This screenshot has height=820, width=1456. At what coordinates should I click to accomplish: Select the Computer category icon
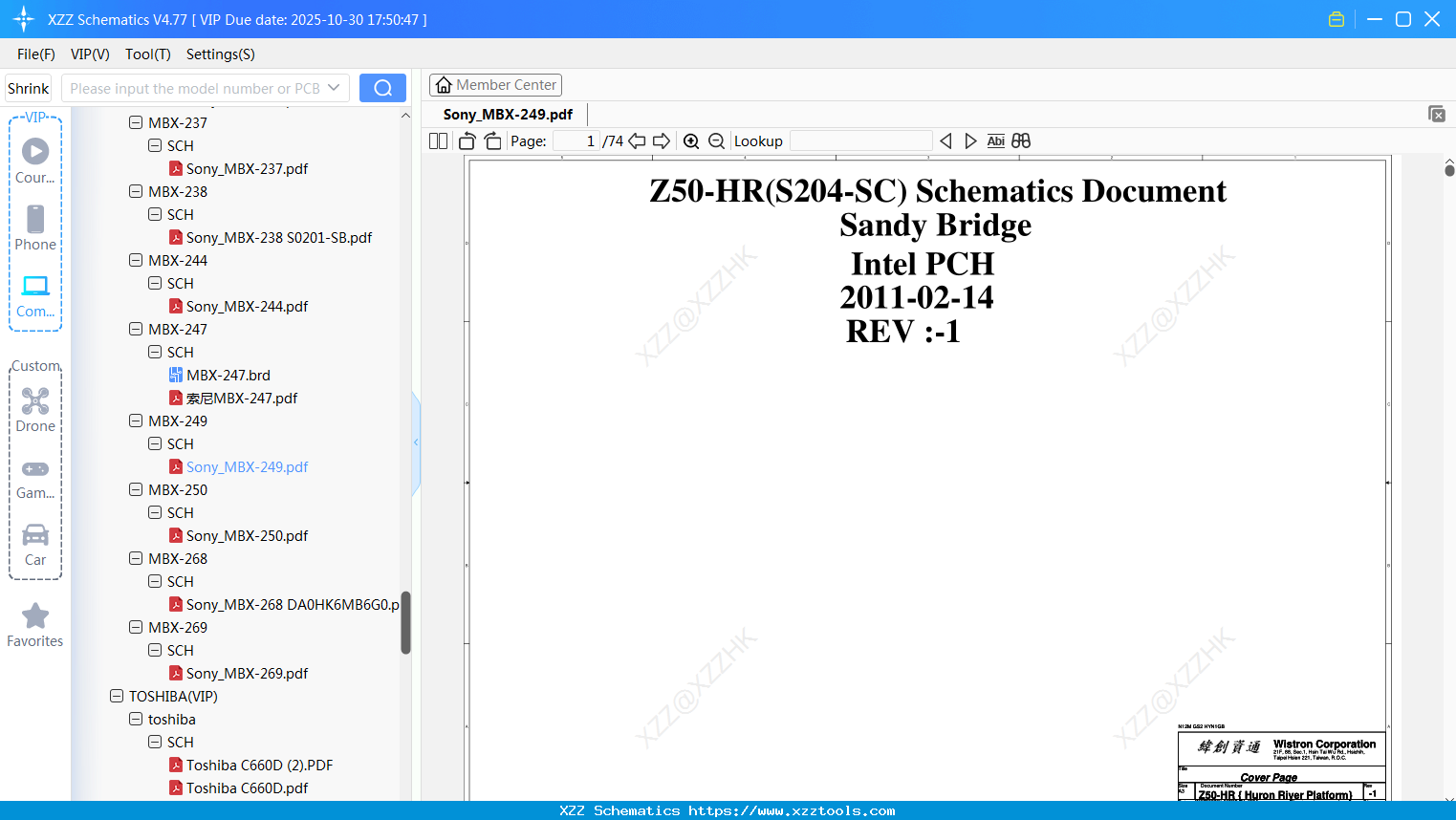[35, 295]
